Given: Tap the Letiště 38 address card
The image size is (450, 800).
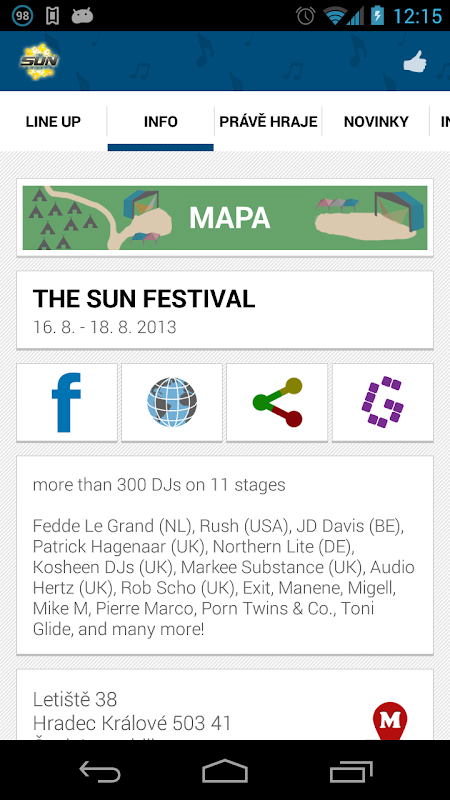Looking at the screenshot, I should (x=225, y=705).
